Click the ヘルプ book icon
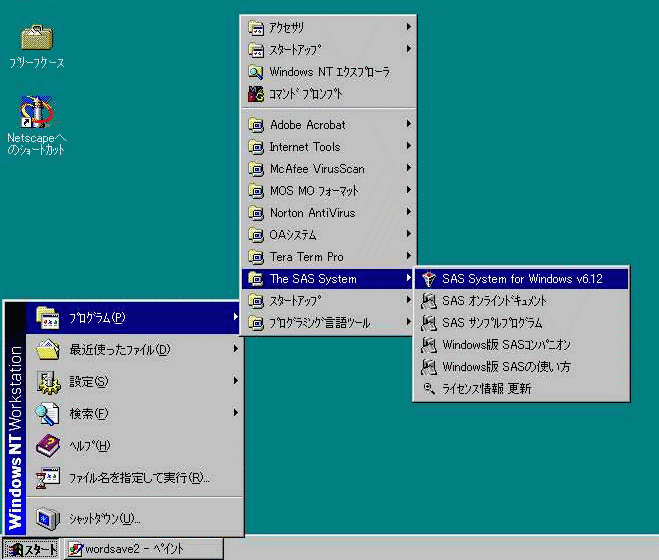Image resolution: width=659 pixels, height=560 pixels. coord(48,445)
